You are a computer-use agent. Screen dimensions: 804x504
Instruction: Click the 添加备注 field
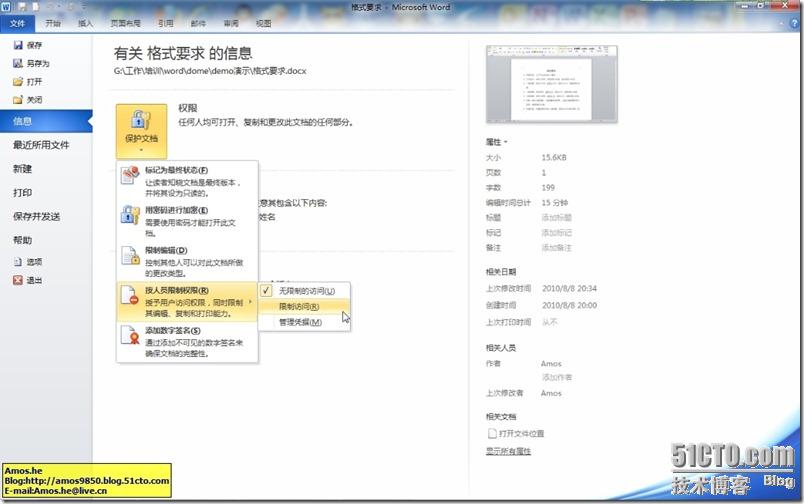point(557,248)
